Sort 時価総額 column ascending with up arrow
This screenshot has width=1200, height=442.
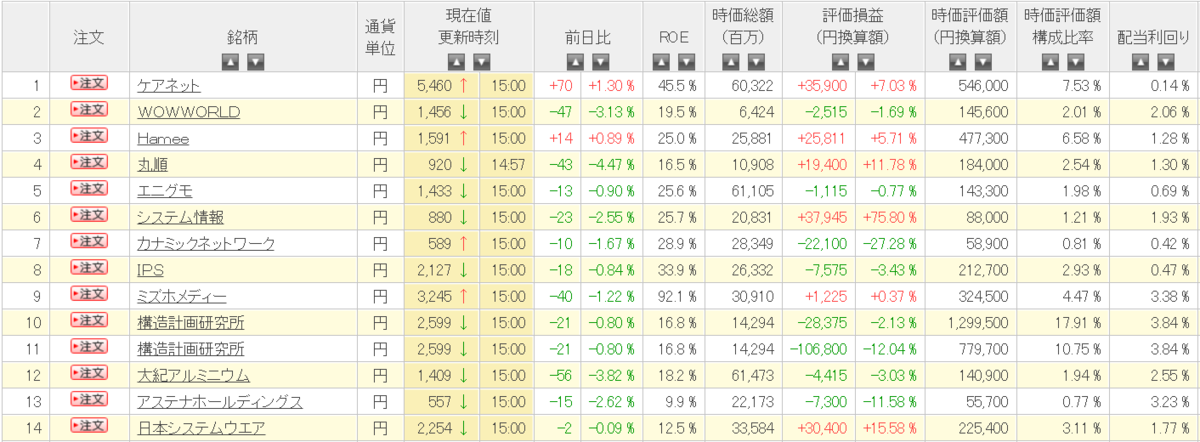730,62
